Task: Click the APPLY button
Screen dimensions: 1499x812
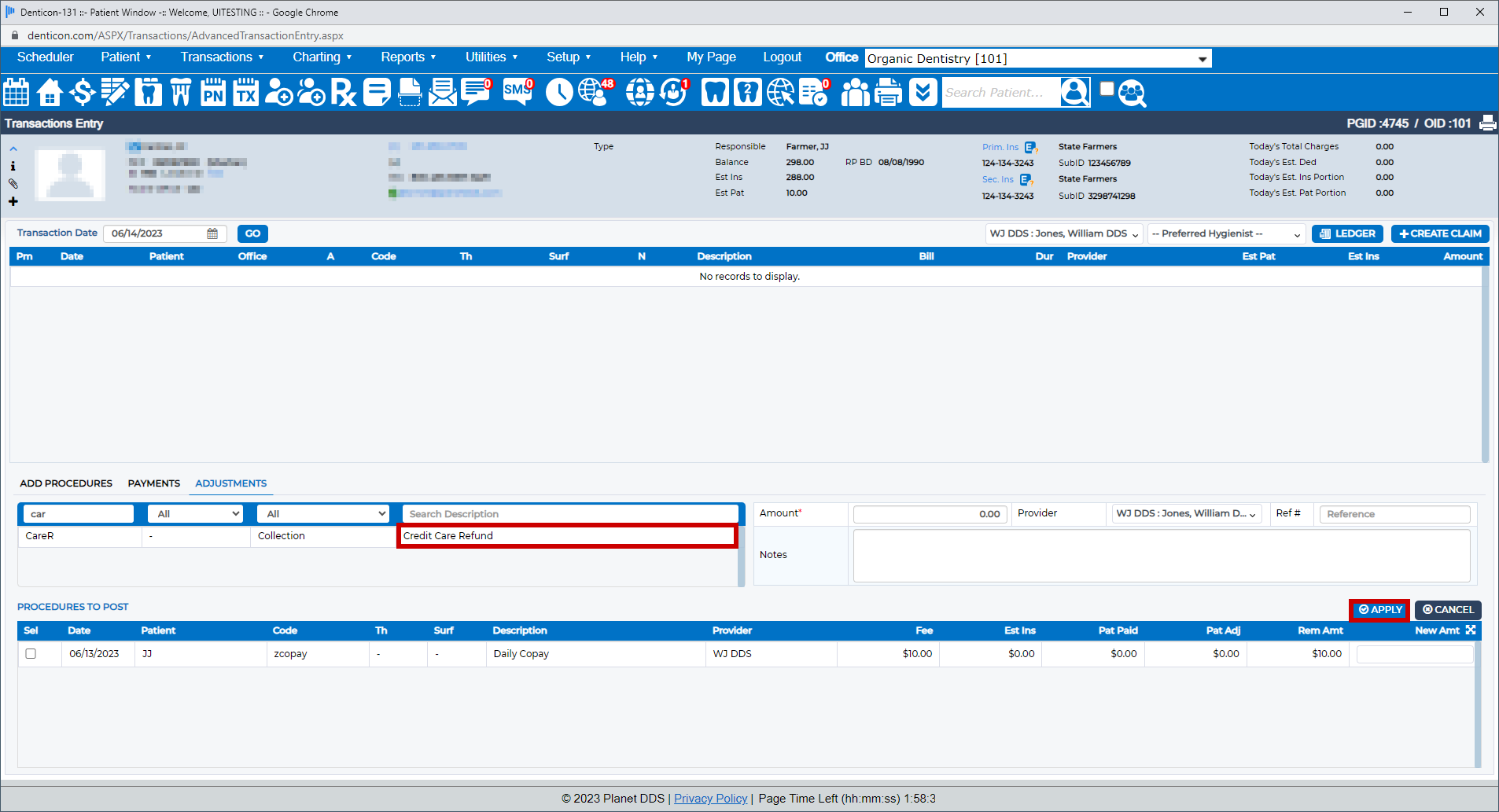Action: pos(1380,610)
